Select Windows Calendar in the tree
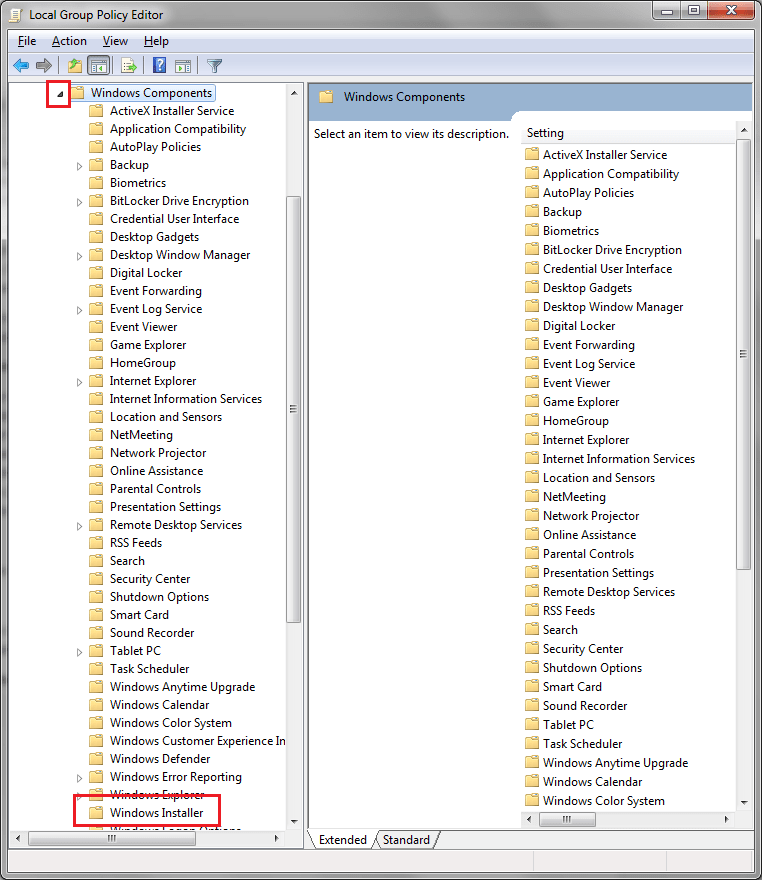This screenshot has height=880, width=762. pos(159,705)
